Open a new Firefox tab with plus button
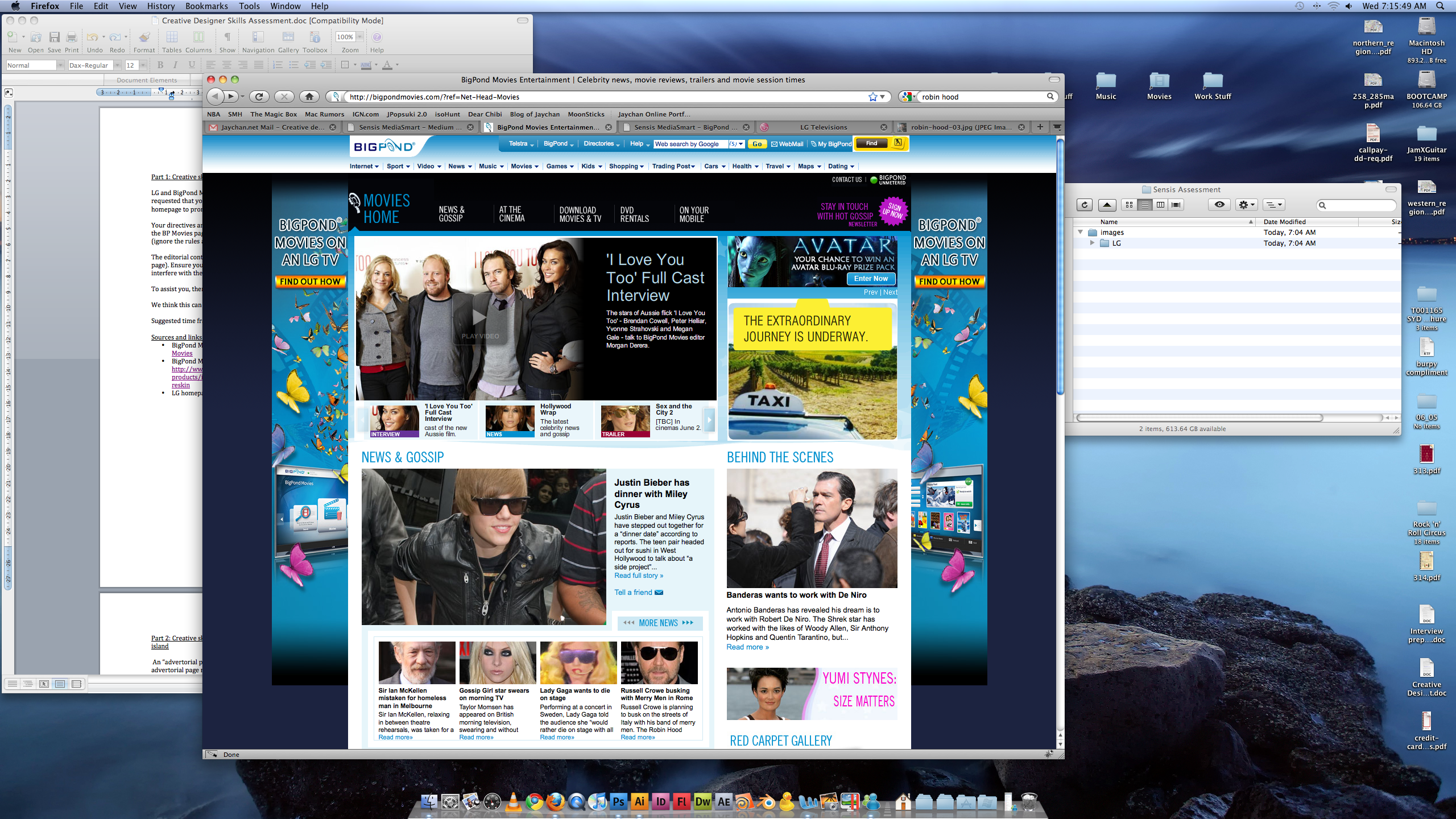This screenshot has height=819, width=1456. pos(1040,127)
